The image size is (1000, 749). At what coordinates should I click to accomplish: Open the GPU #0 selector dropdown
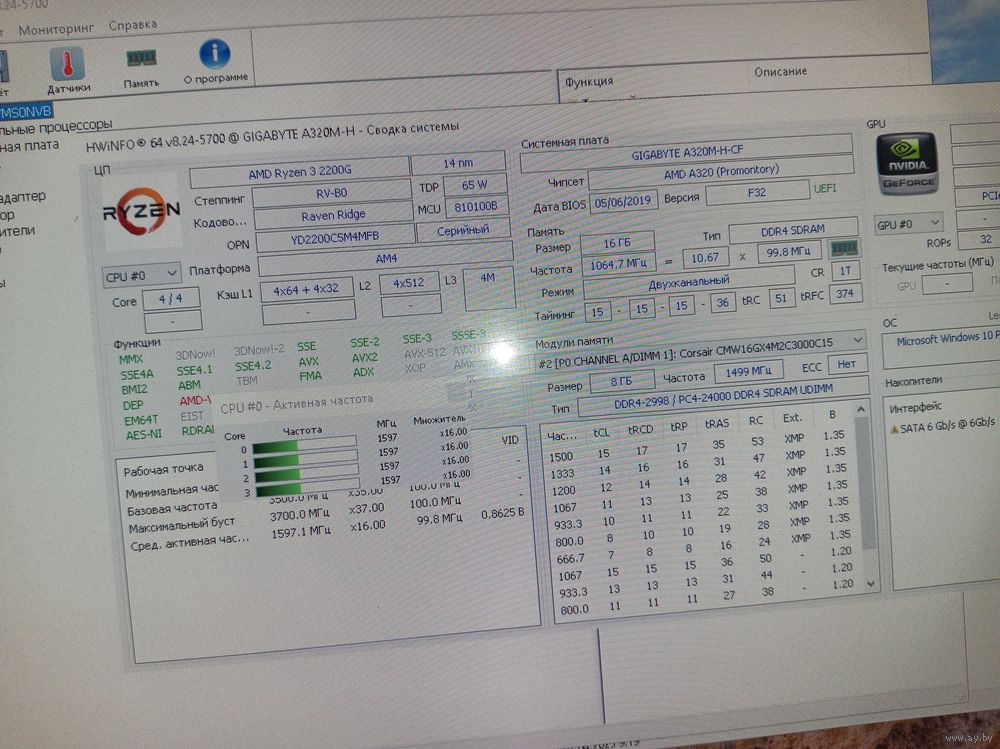pos(908,224)
